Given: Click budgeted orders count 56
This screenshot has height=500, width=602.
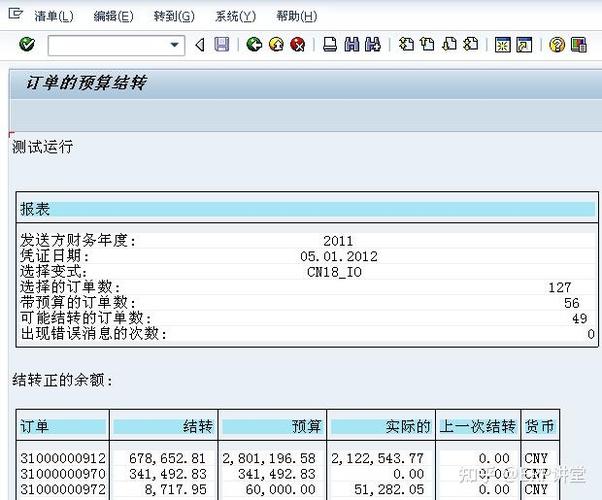Looking at the screenshot, I should tap(572, 303).
